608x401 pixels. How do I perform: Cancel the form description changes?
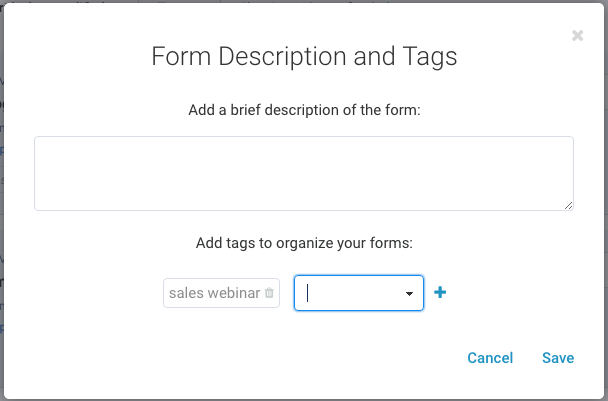(490, 358)
